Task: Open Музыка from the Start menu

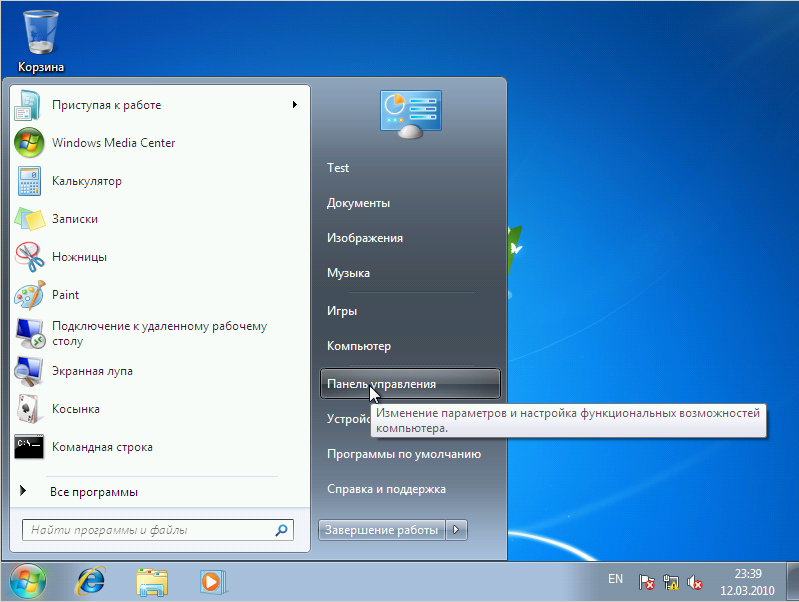Action: pos(349,273)
